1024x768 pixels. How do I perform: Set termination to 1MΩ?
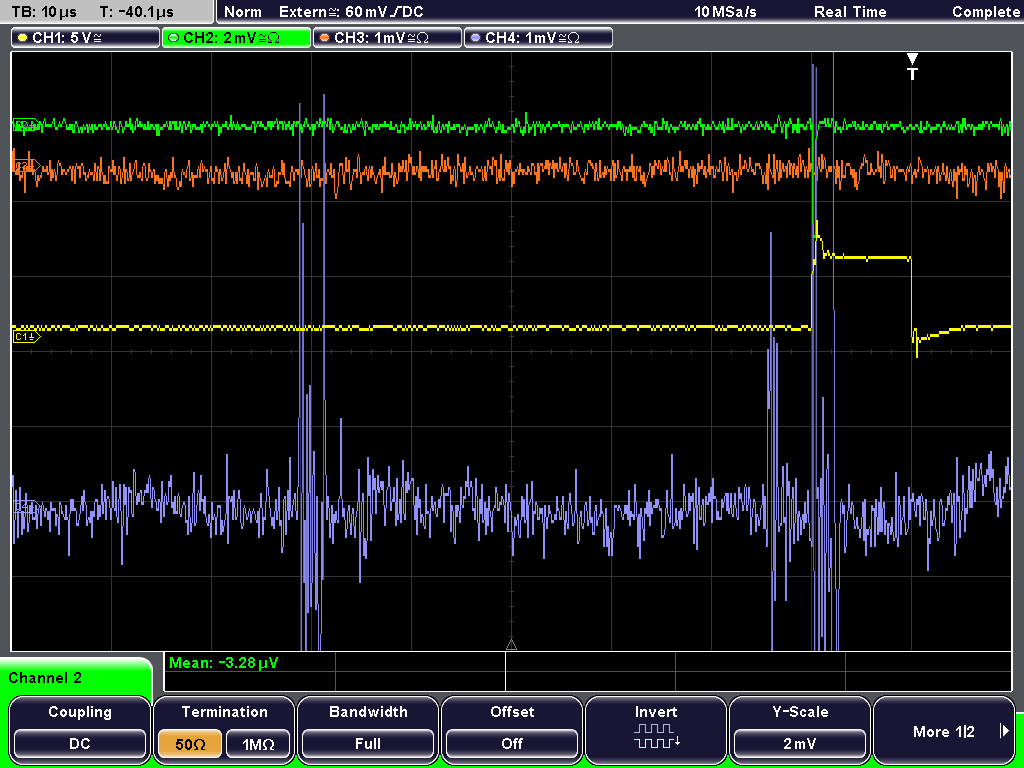pyautogui.click(x=258, y=744)
